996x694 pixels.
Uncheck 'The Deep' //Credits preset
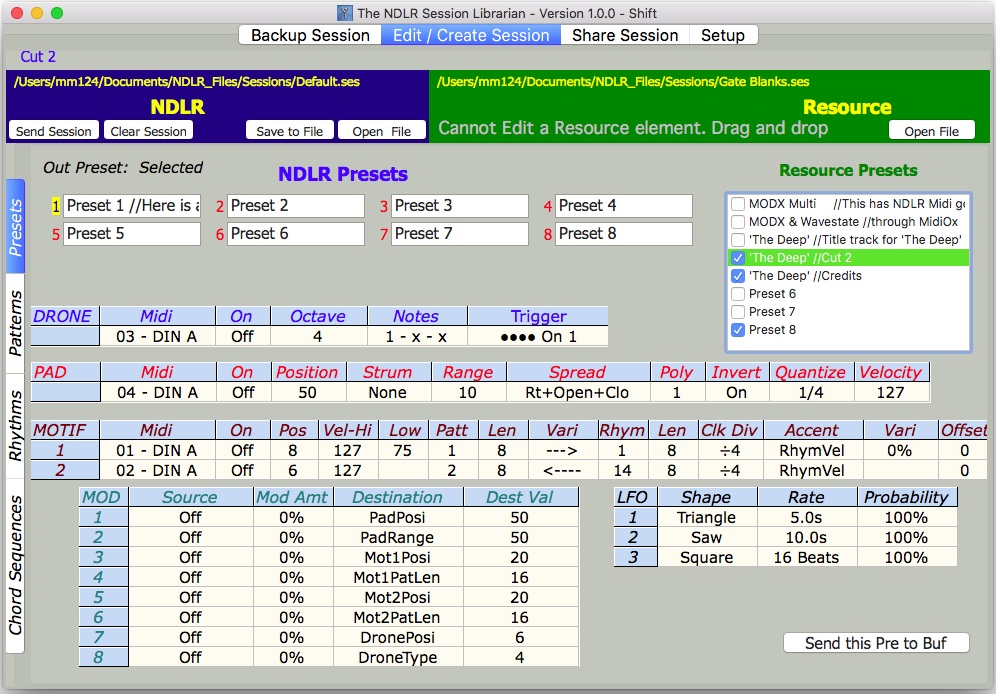(x=737, y=275)
